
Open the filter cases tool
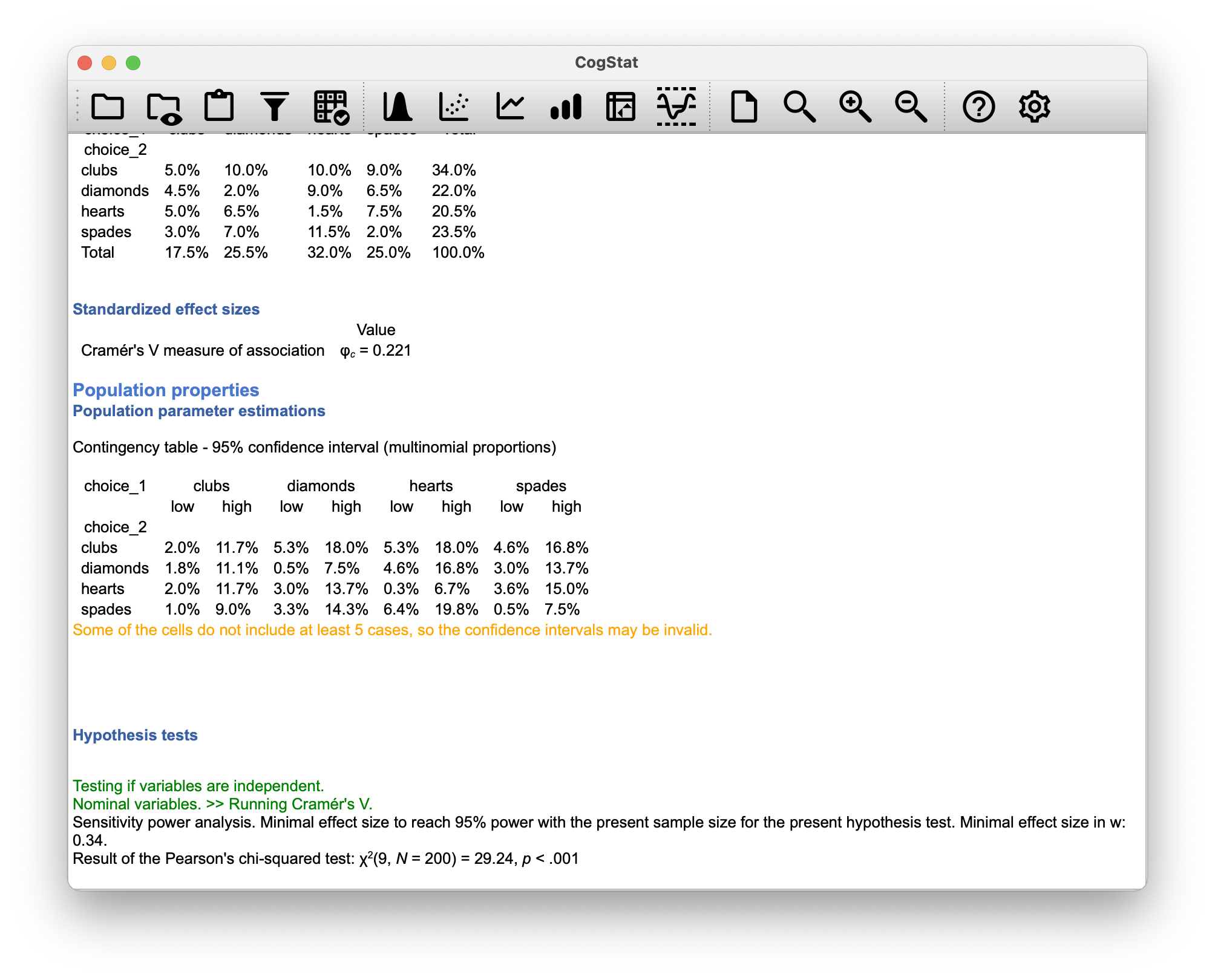(274, 107)
